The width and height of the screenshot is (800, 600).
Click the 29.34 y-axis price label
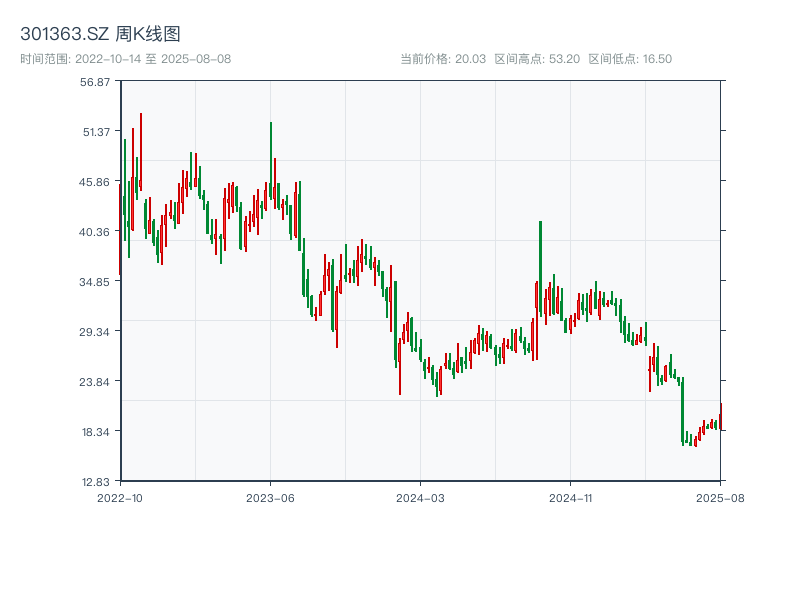click(x=96, y=332)
